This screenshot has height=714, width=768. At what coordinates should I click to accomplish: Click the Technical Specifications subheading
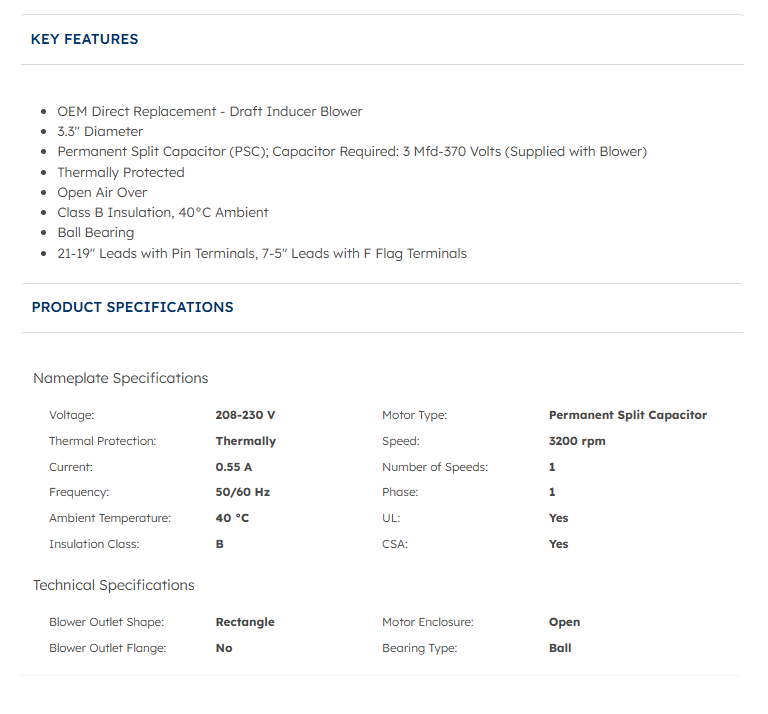[x=114, y=585]
